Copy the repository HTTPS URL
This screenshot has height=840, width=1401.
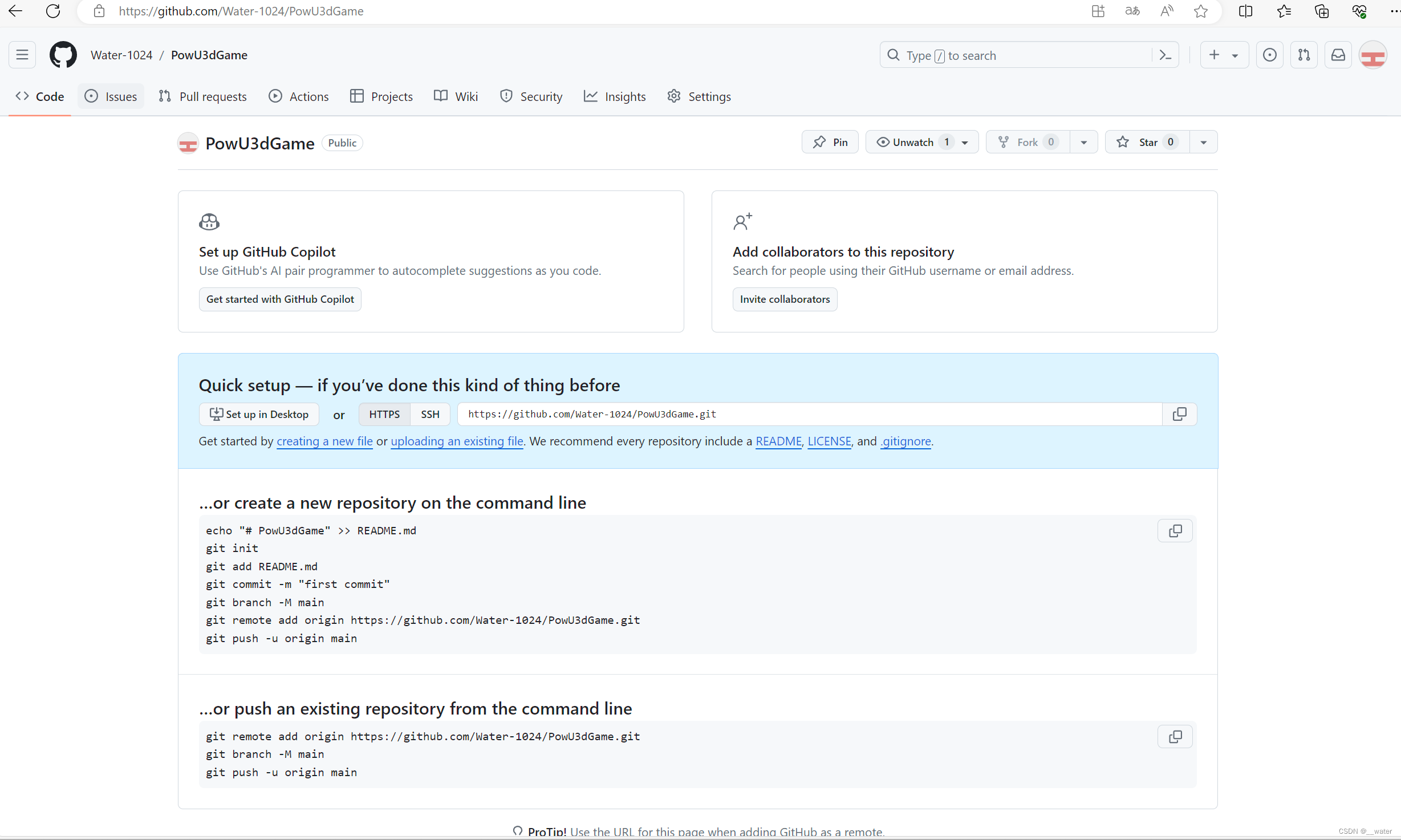(x=1179, y=415)
